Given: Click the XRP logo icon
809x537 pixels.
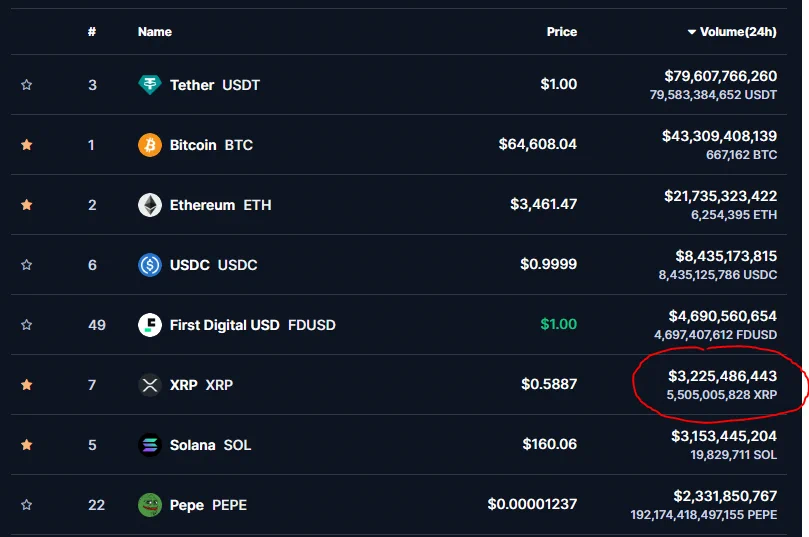Looking at the screenshot, I should (x=150, y=385).
